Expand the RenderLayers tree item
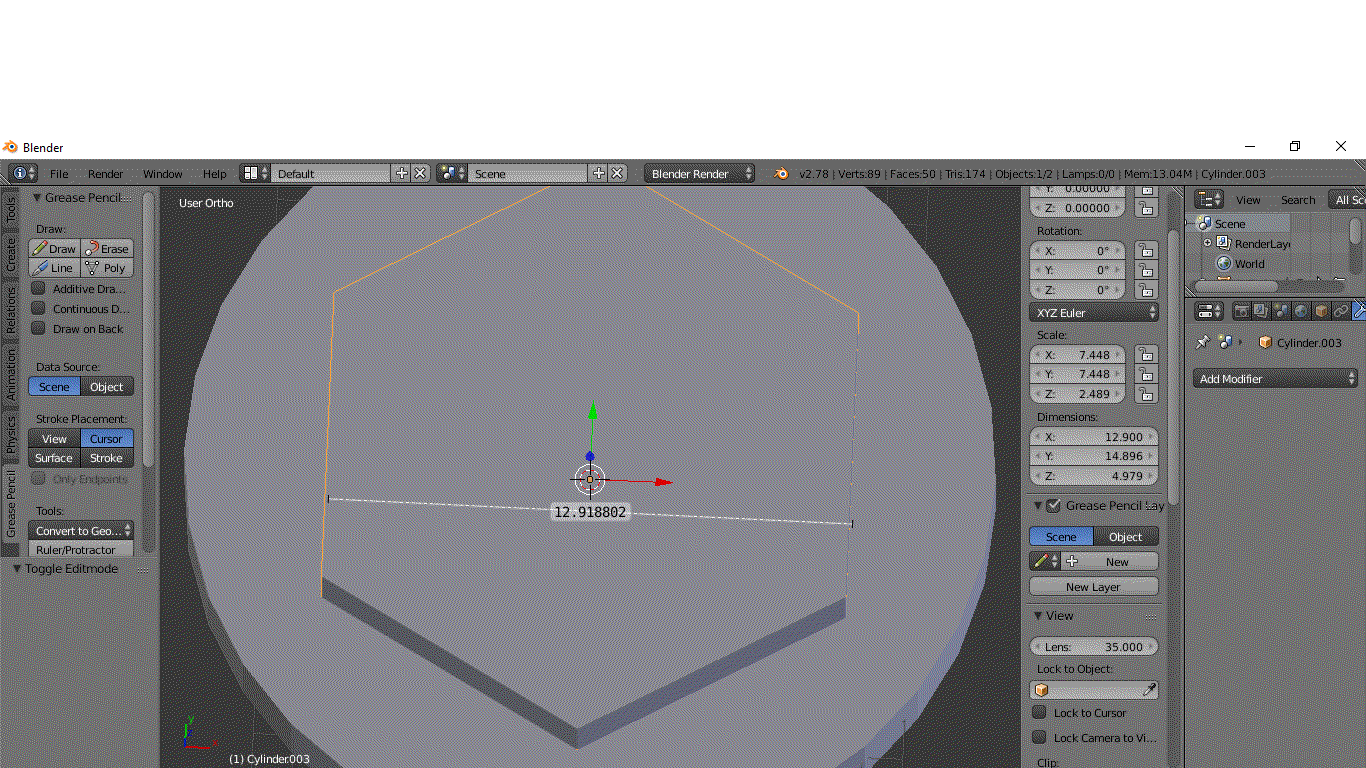This screenshot has width=1366, height=768. point(1207,243)
